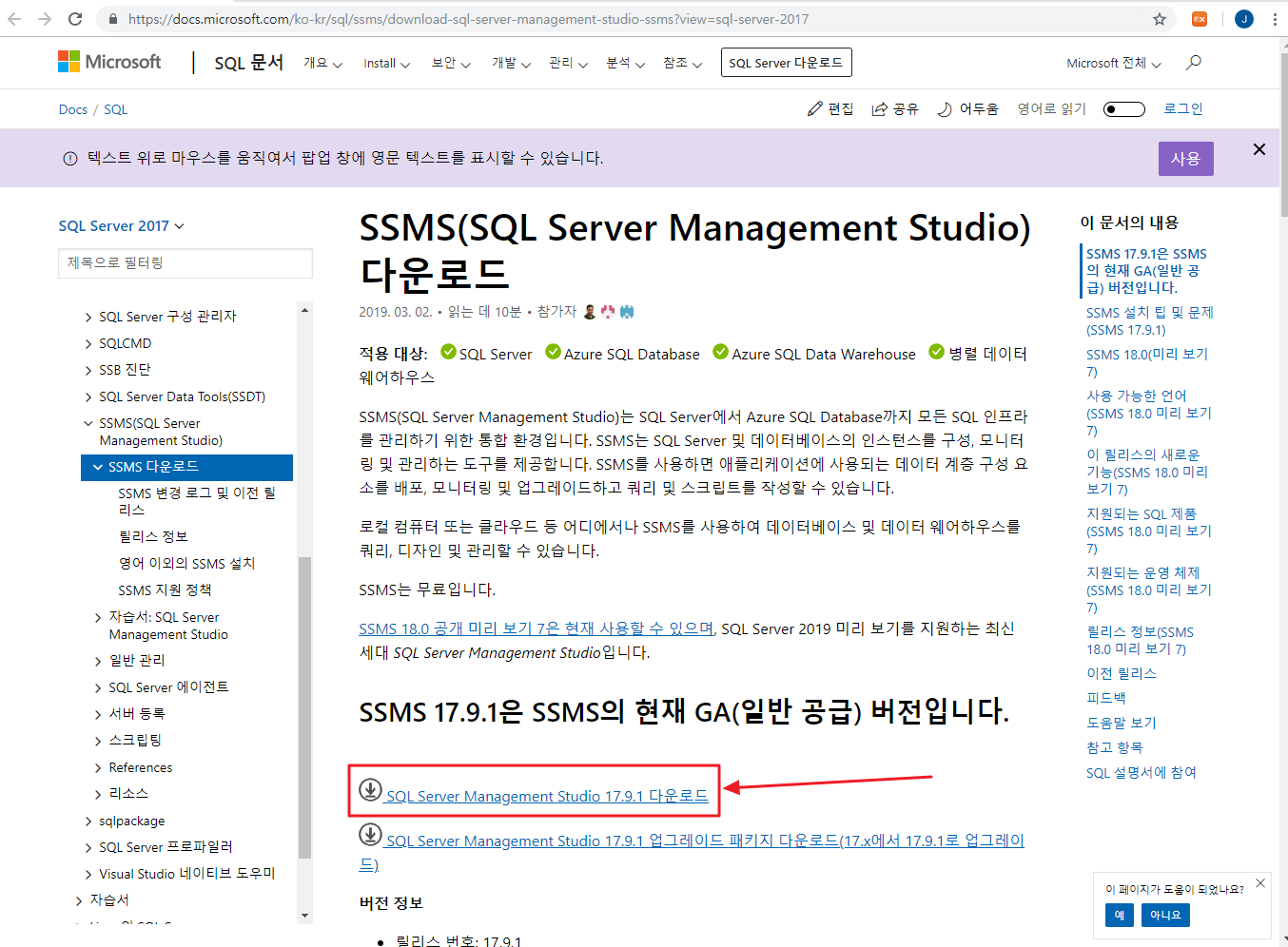Click the 제목으로 필터링 input field

click(x=185, y=263)
